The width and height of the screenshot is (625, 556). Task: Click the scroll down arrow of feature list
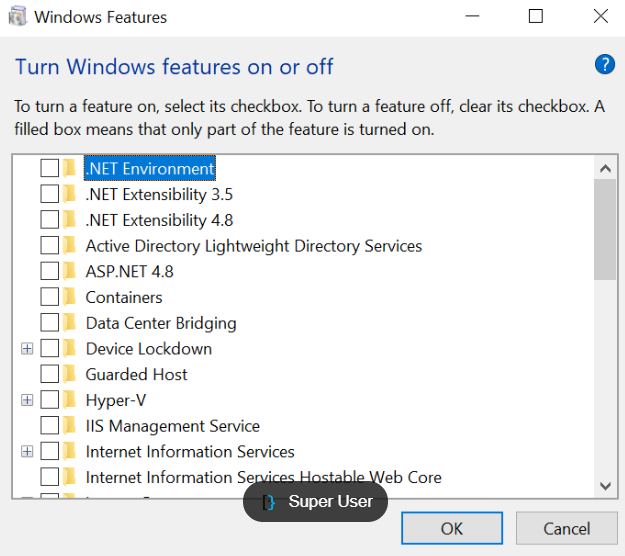[x=604, y=486]
